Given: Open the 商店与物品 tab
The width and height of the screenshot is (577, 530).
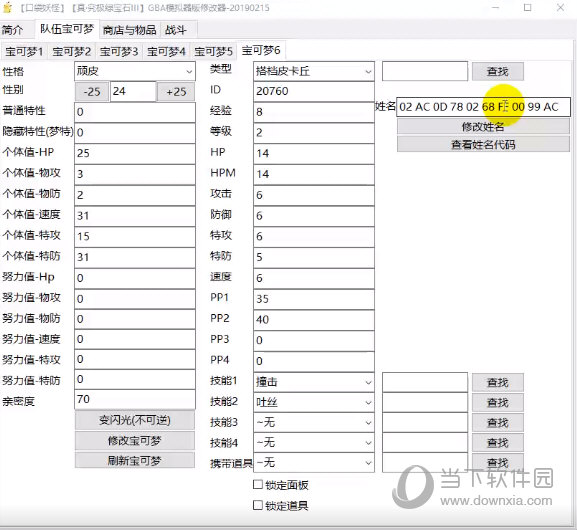Looking at the screenshot, I should pyautogui.click(x=130, y=30).
